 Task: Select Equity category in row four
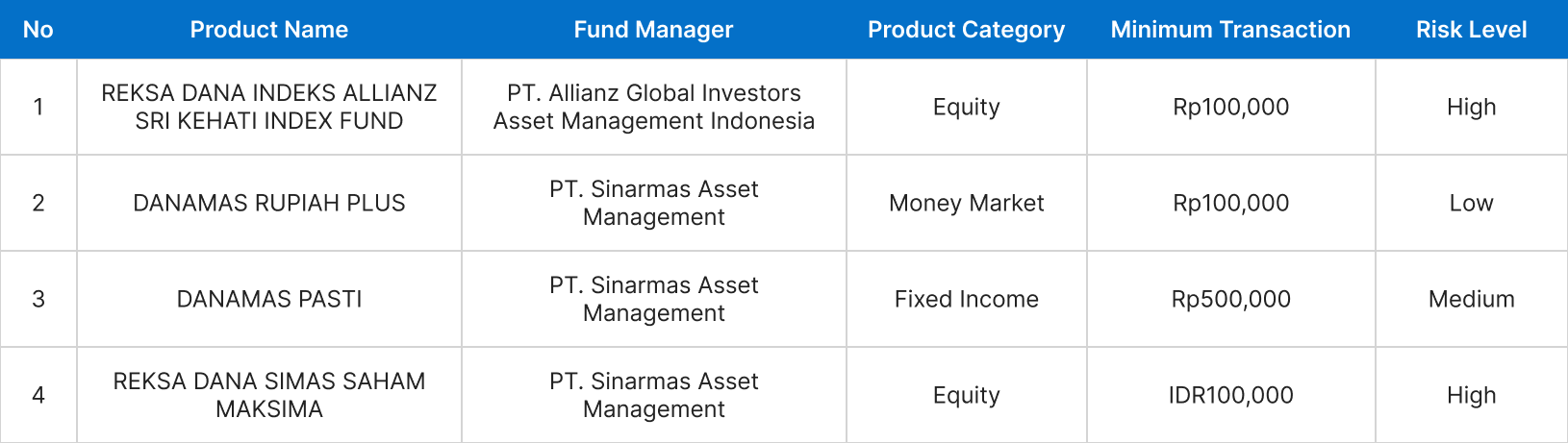point(966,395)
